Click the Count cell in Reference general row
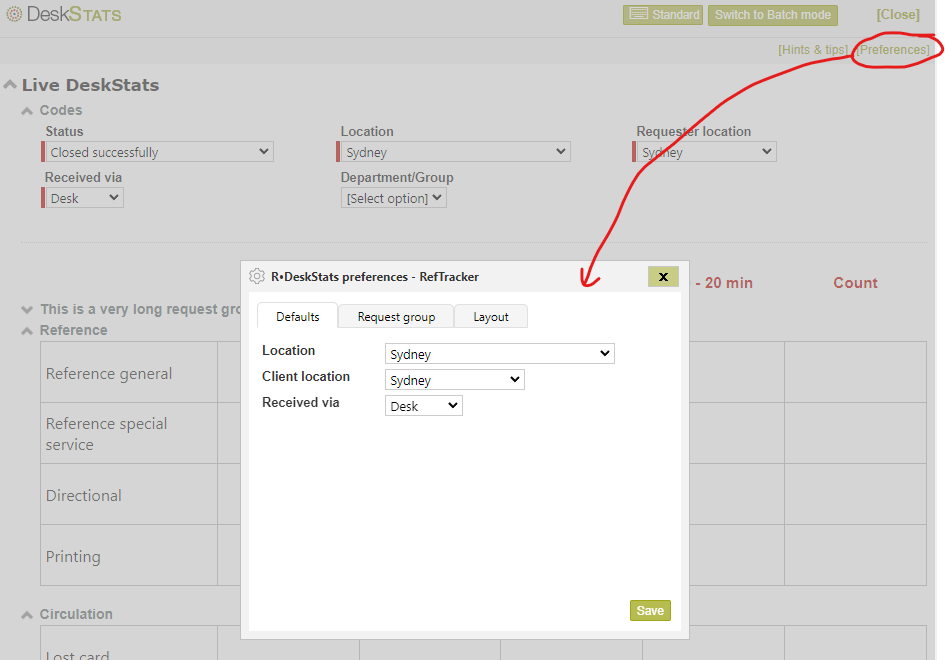Screen dimensions: 945x660 (x=855, y=372)
